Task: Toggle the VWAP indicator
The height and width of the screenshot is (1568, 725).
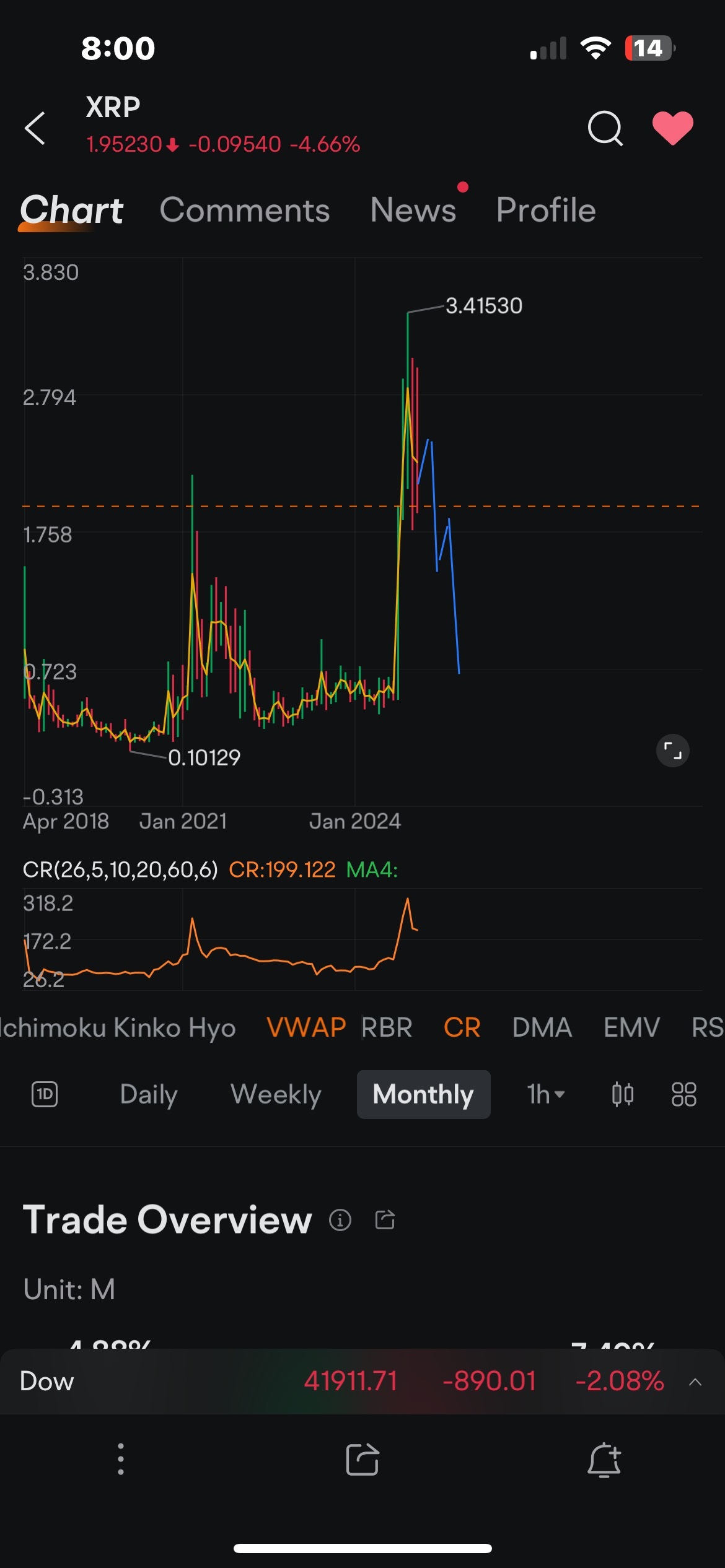Action: [x=306, y=1027]
